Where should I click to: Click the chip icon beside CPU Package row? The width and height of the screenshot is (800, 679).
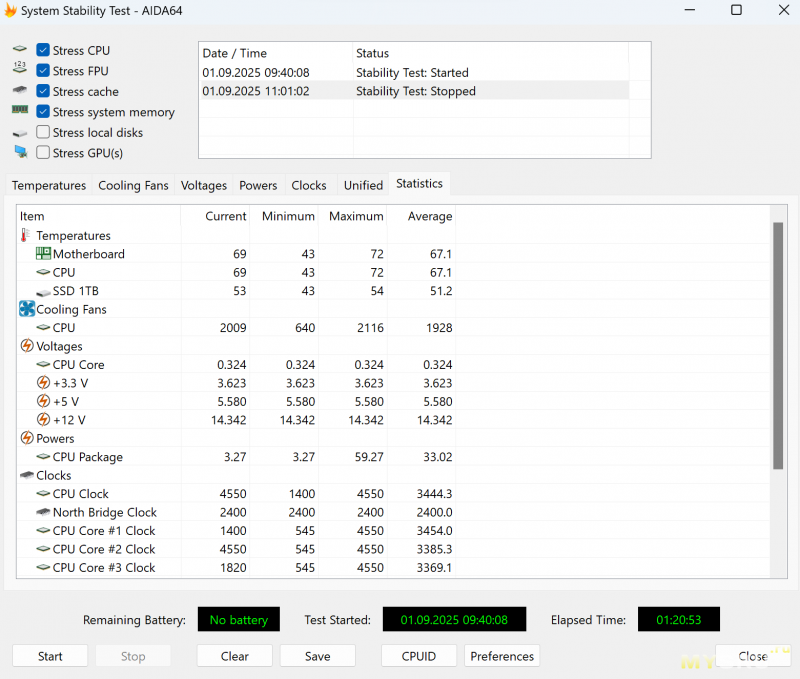[43, 457]
